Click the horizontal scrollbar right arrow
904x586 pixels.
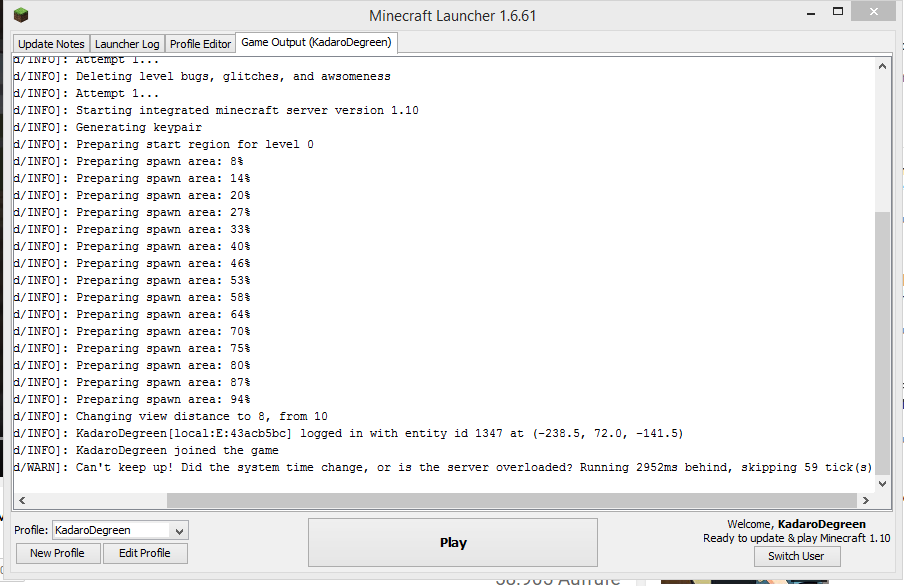click(865, 500)
